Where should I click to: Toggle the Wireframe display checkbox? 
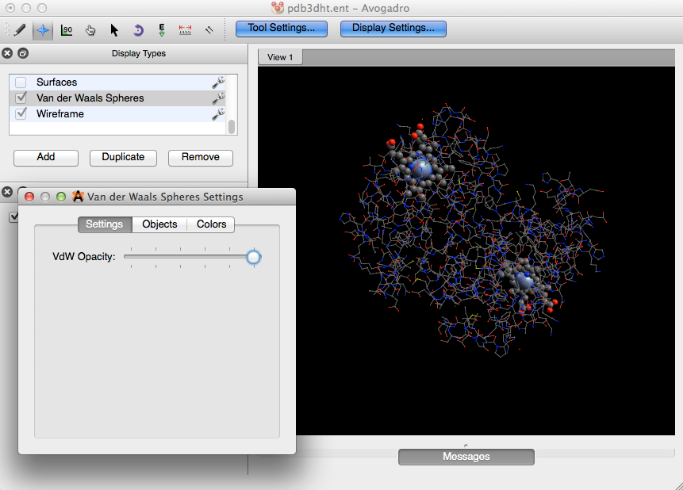21,114
